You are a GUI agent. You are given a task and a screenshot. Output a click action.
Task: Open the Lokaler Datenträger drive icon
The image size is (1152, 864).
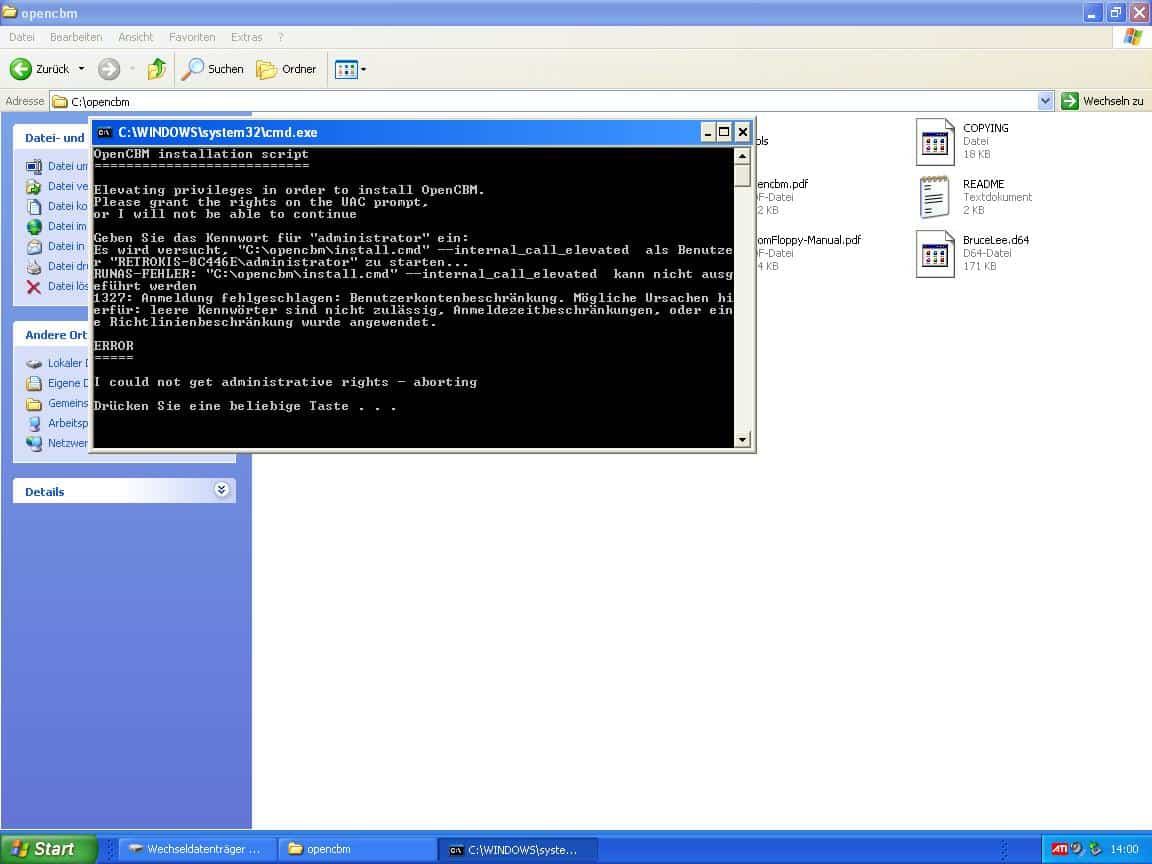(34, 363)
